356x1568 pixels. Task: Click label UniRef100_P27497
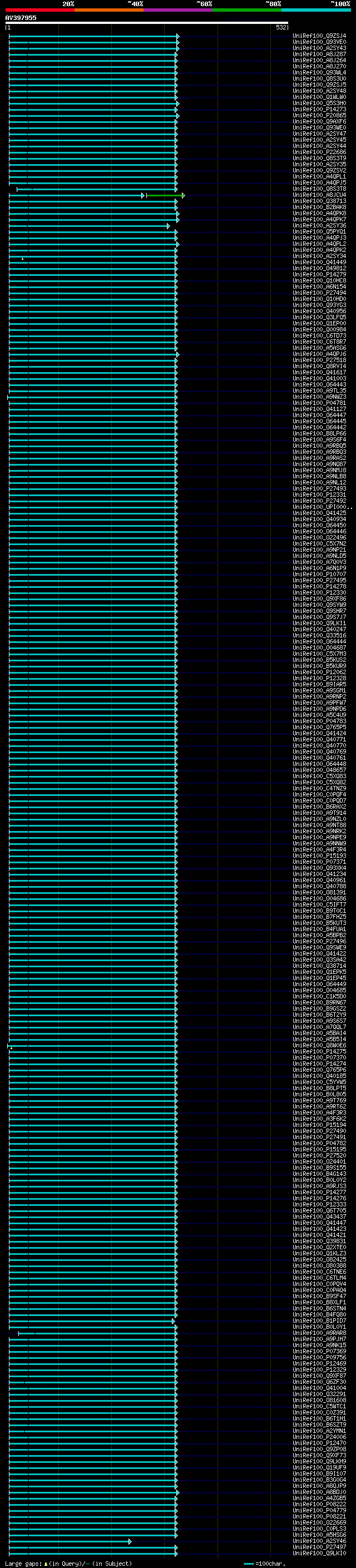coord(319,1547)
